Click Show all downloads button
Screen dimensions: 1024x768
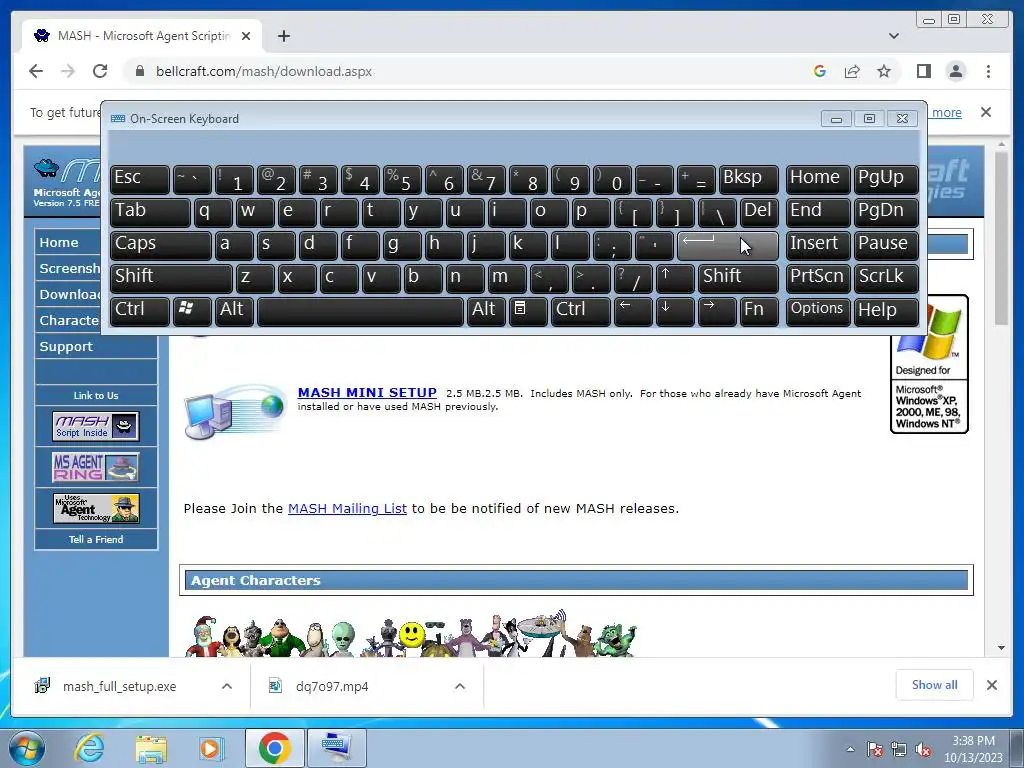(x=935, y=685)
